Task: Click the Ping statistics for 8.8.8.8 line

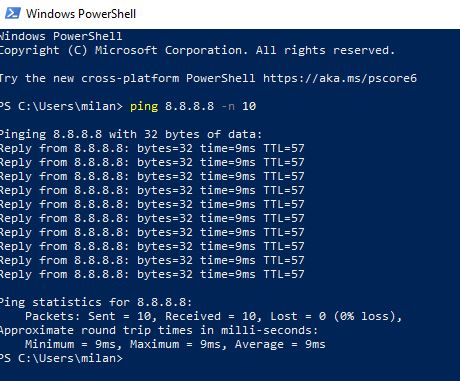Action: 96,302
